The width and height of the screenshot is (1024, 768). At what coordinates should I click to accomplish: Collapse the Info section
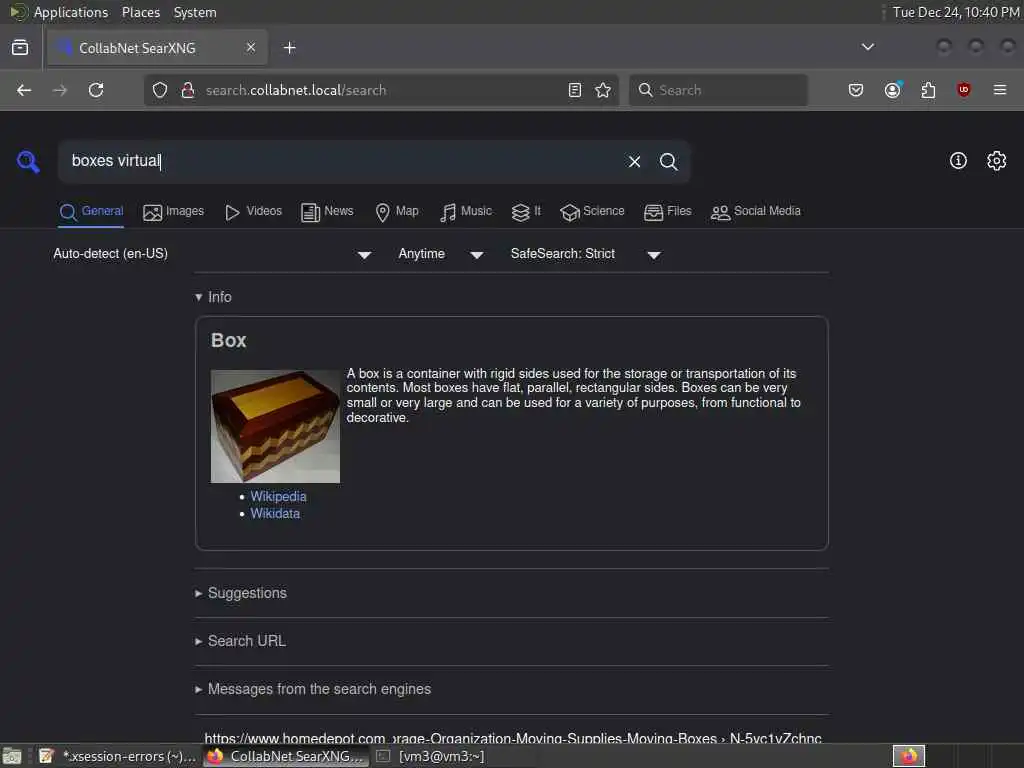[213, 297]
